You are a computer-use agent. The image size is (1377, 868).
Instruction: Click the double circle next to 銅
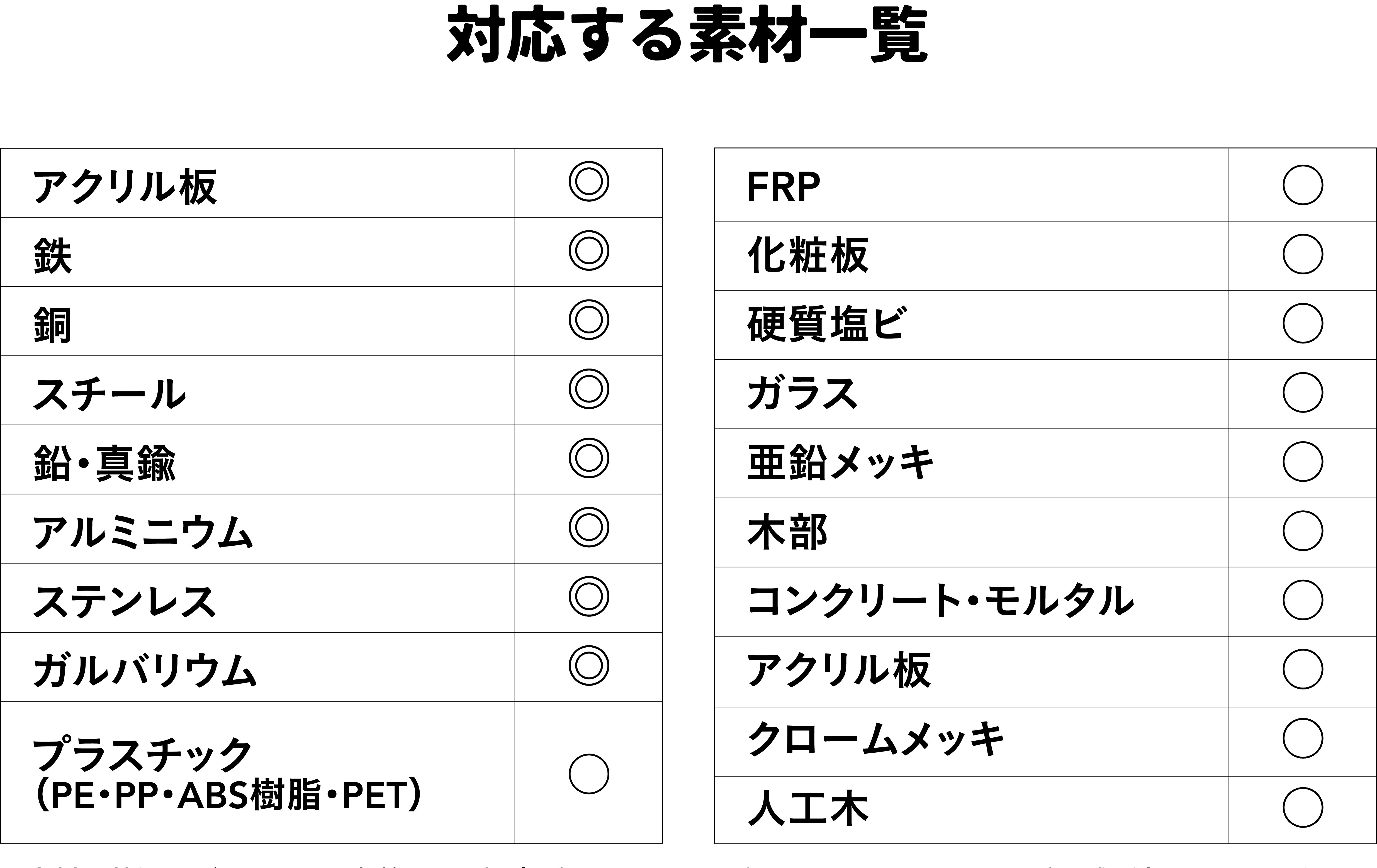point(588,320)
